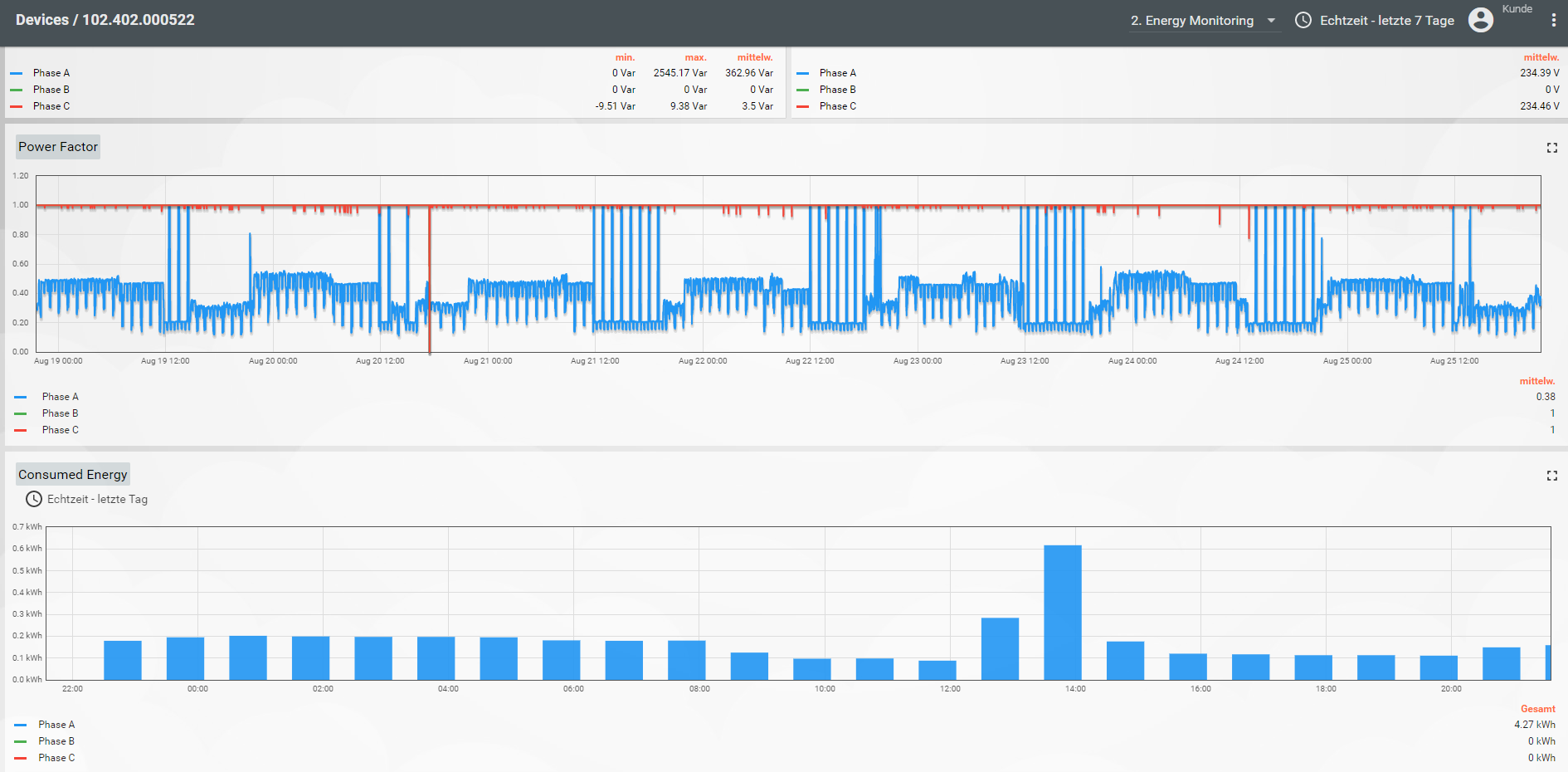
Task: Click the 2545.17 Var maximum value
Action: pyautogui.click(x=680, y=73)
